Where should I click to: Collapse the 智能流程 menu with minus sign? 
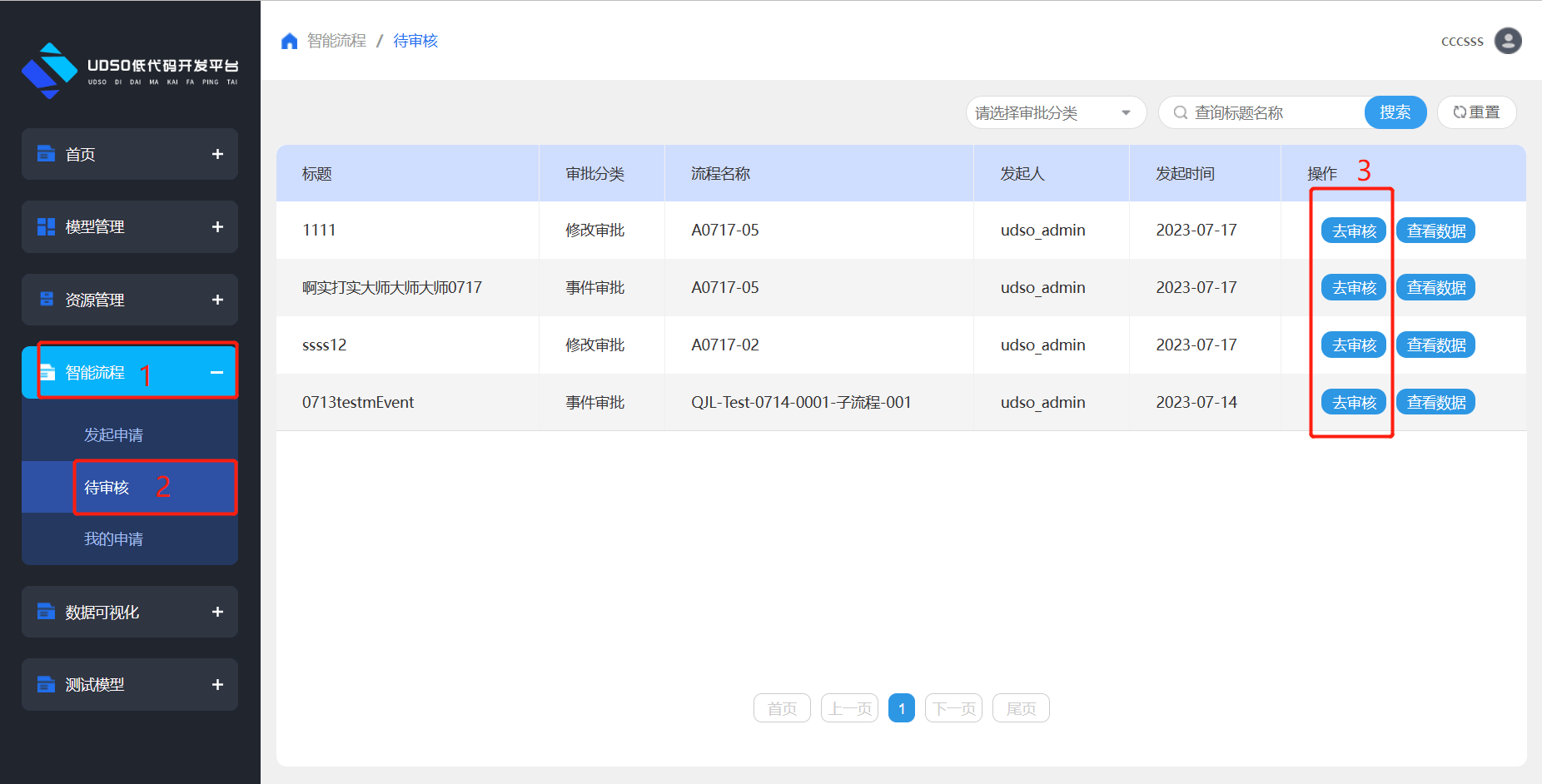(216, 372)
